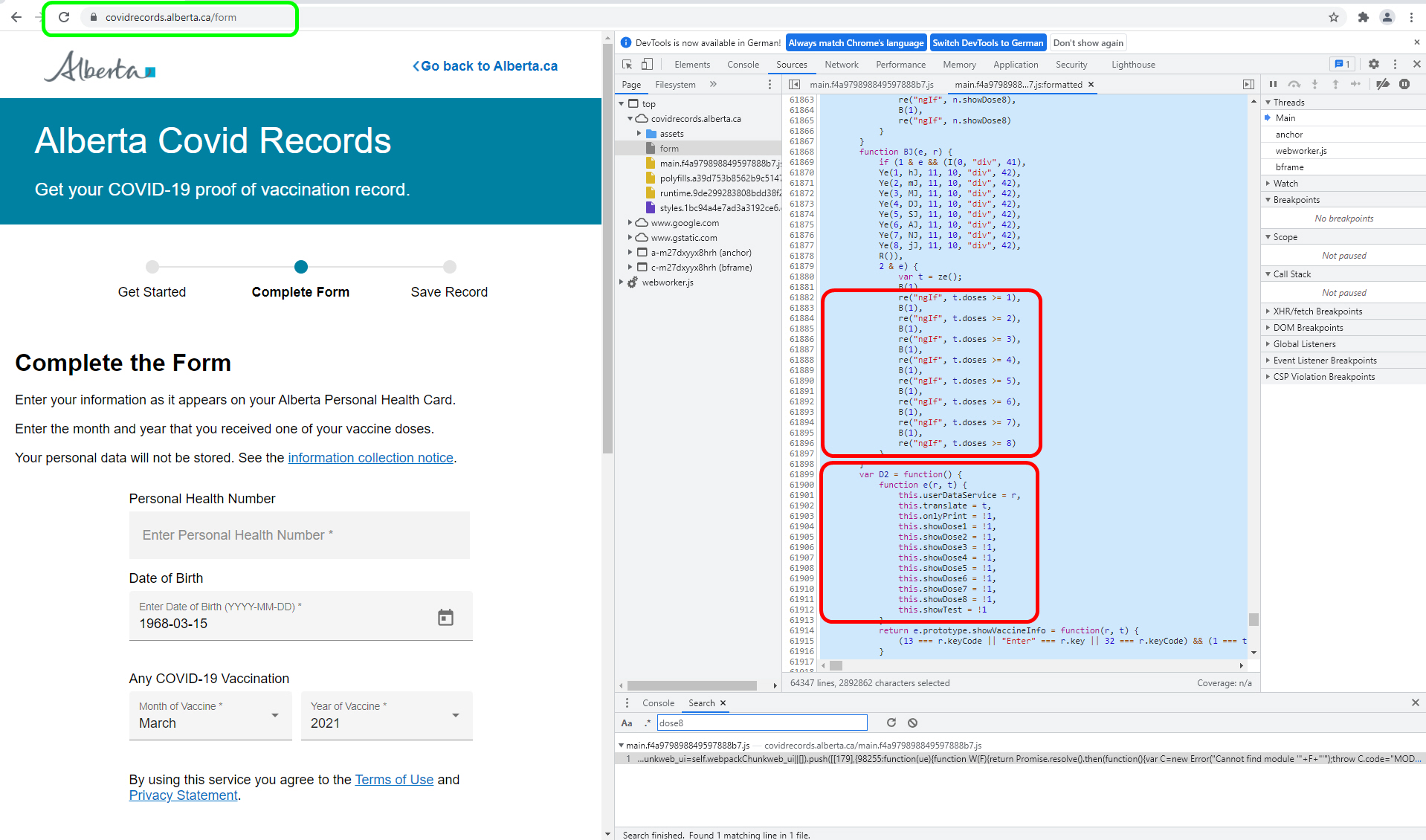Click Switch DevTools to German button
This screenshot has height=840, width=1426.
[x=987, y=43]
